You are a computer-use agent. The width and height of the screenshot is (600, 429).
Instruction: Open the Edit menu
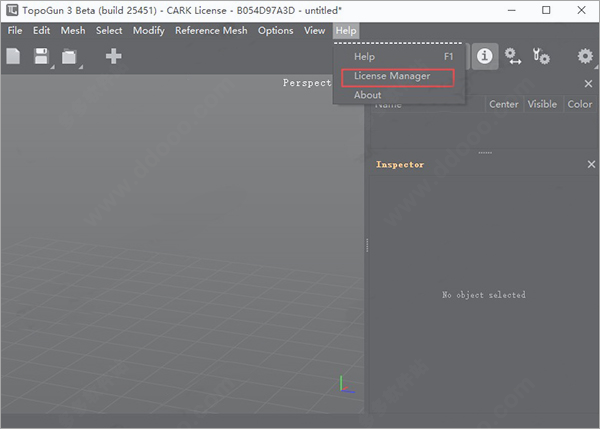pyautogui.click(x=41, y=31)
